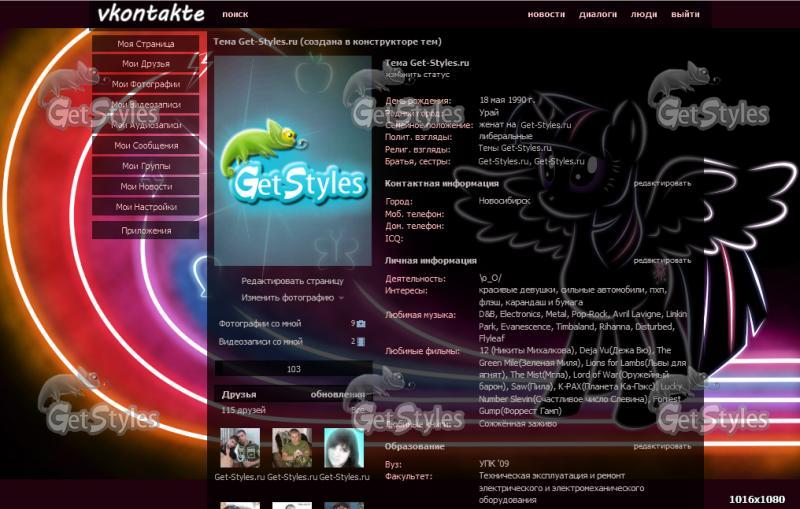Expand the Изменить фотографию dropdown
Viewport: 800px width, 509px height.
(293, 298)
